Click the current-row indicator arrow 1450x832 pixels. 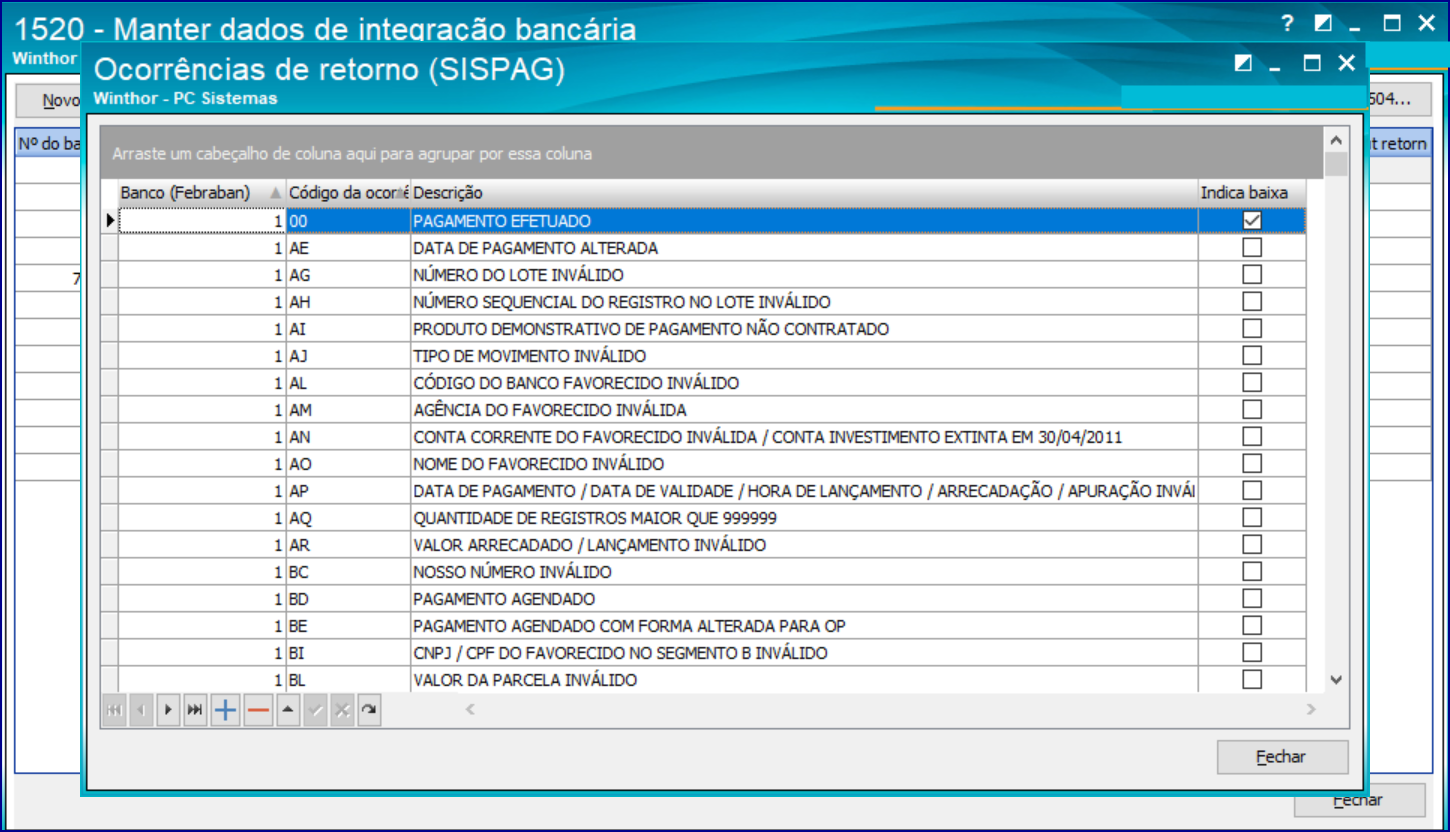[110, 221]
